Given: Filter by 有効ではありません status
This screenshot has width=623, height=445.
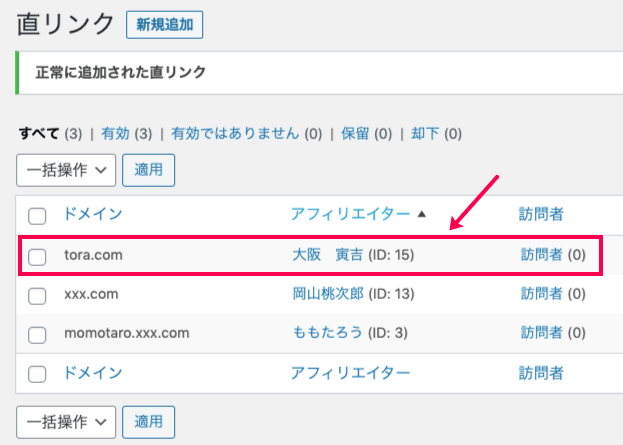Looking at the screenshot, I should [x=235, y=134].
